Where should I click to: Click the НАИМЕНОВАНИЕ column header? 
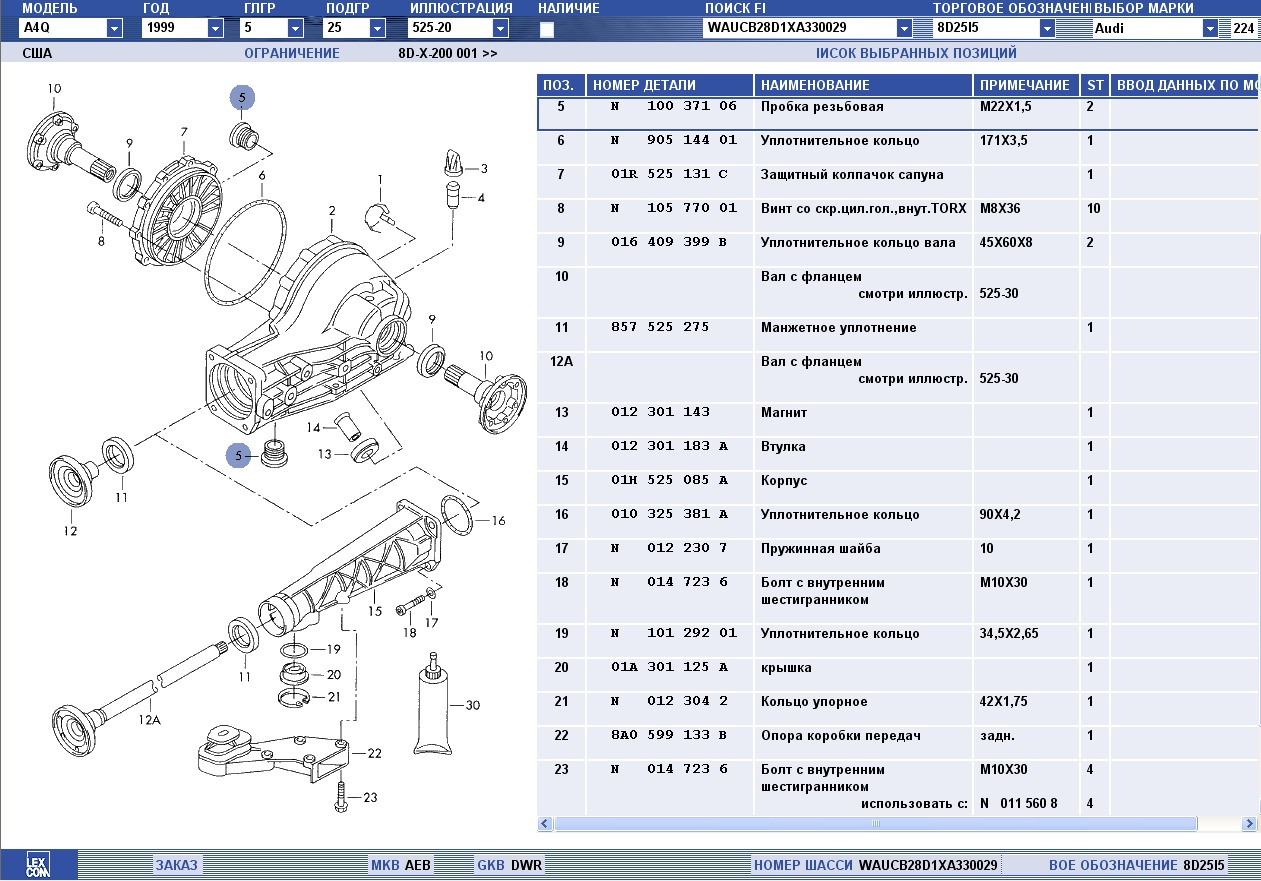click(x=863, y=85)
